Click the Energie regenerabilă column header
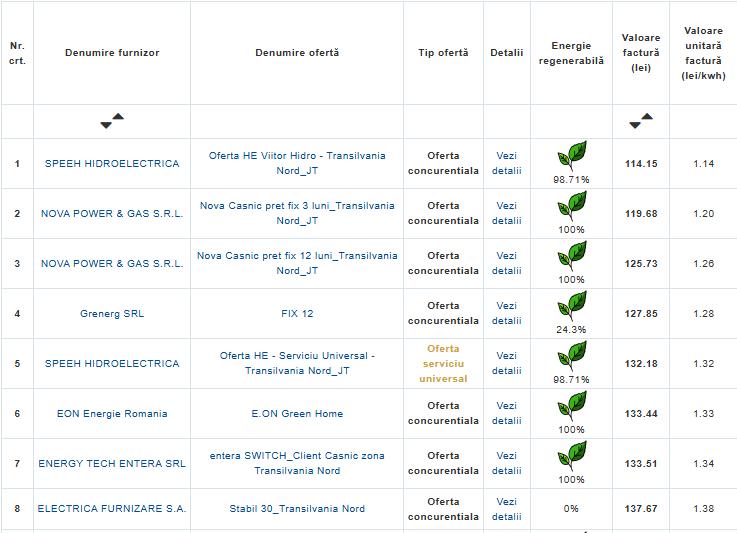This screenshot has height=533, width=737. pyautogui.click(x=571, y=53)
